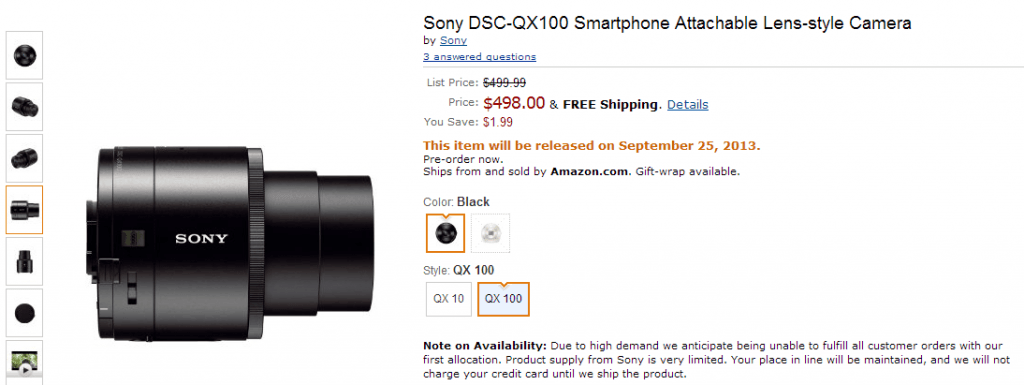Viewport: 1024px width, 385px height.
Task: Open the FREE Shipping Details link
Action: point(688,104)
